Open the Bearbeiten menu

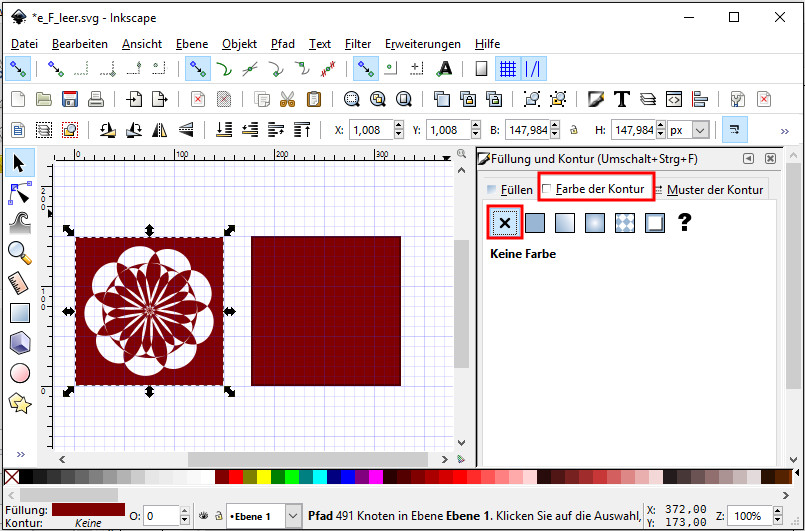[x=80, y=44]
